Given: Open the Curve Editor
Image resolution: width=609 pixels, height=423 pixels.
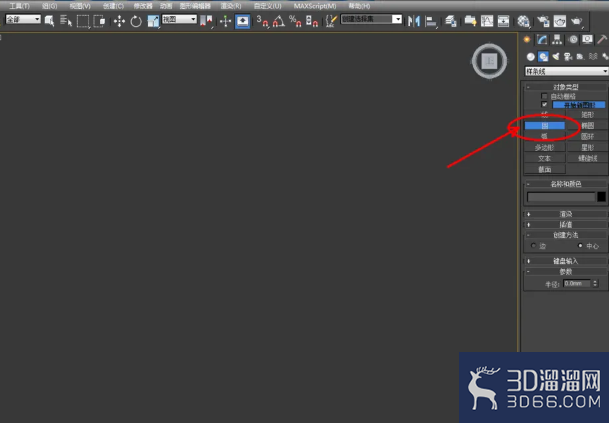Looking at the screenshot, I should click(487, 21).
